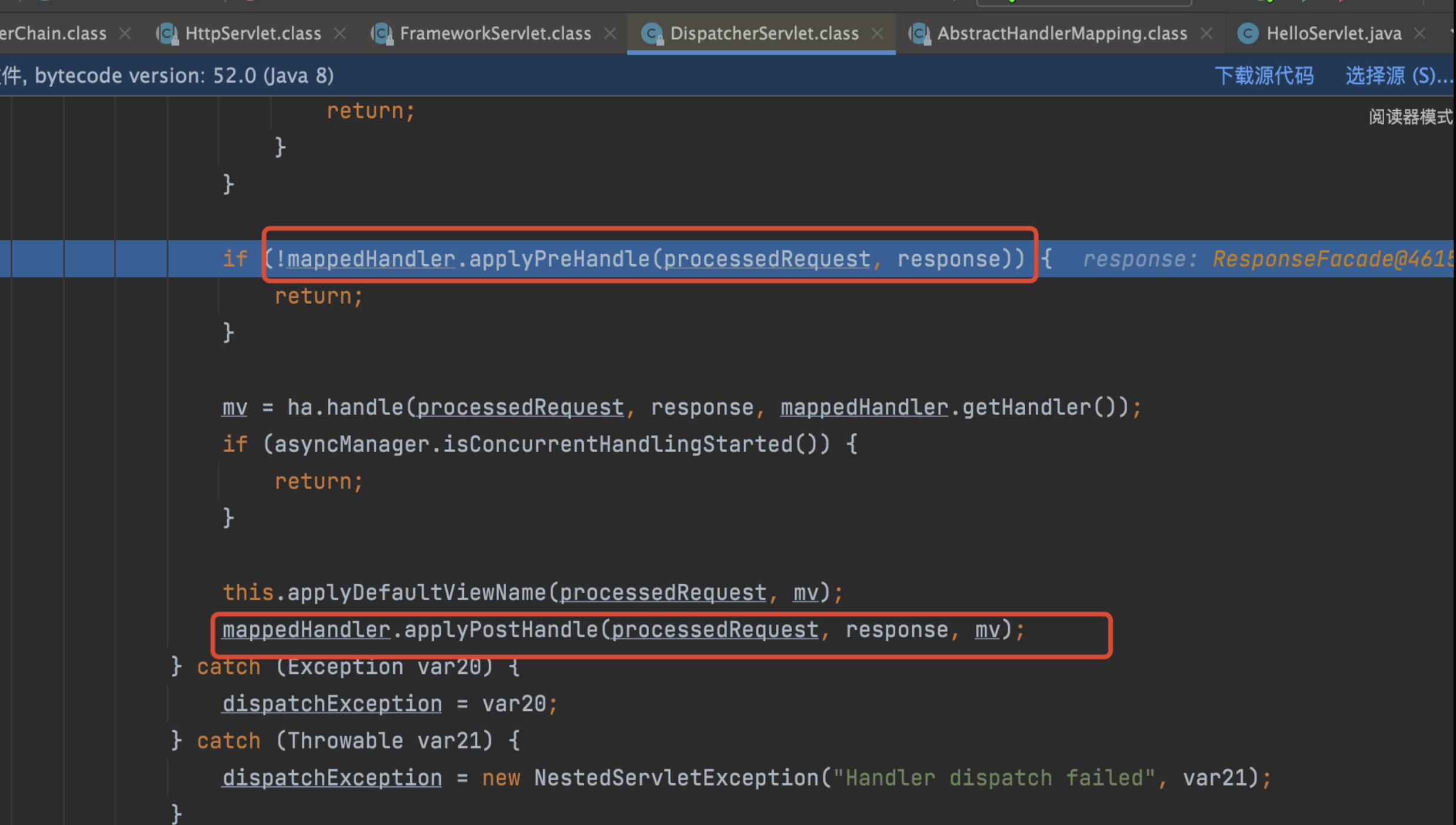Click the DispatcherServlet.class tab icon
Screen dimensions: 1456x825
pos(652,34)
